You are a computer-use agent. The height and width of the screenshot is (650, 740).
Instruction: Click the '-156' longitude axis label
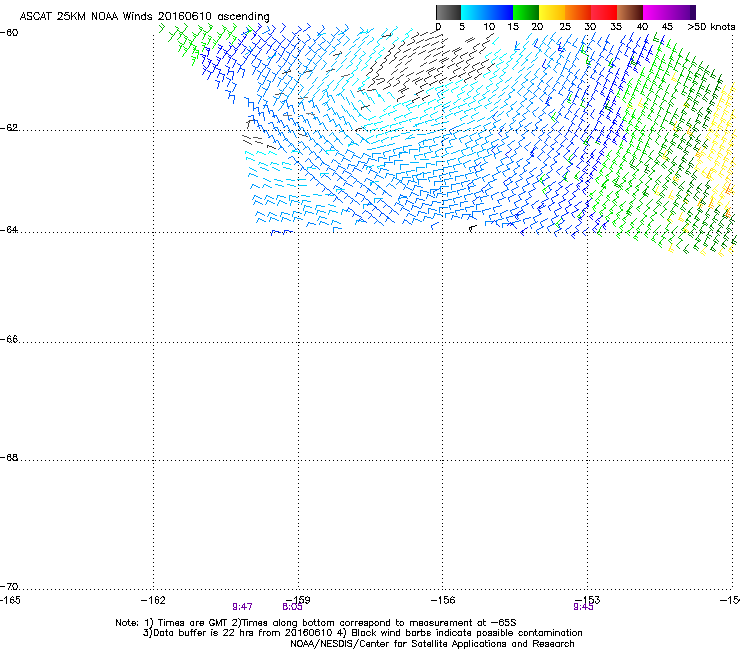pyautogui.click(x=443, y=600)
